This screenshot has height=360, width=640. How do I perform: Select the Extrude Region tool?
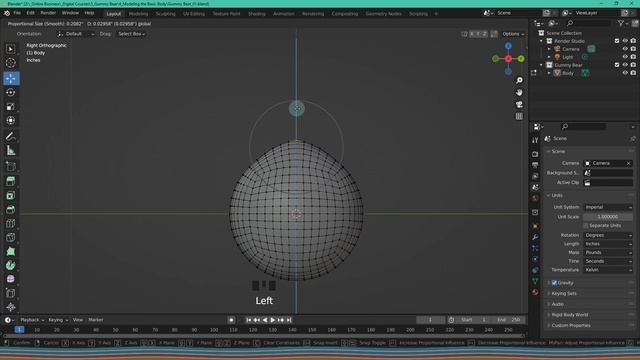(11, 181)
